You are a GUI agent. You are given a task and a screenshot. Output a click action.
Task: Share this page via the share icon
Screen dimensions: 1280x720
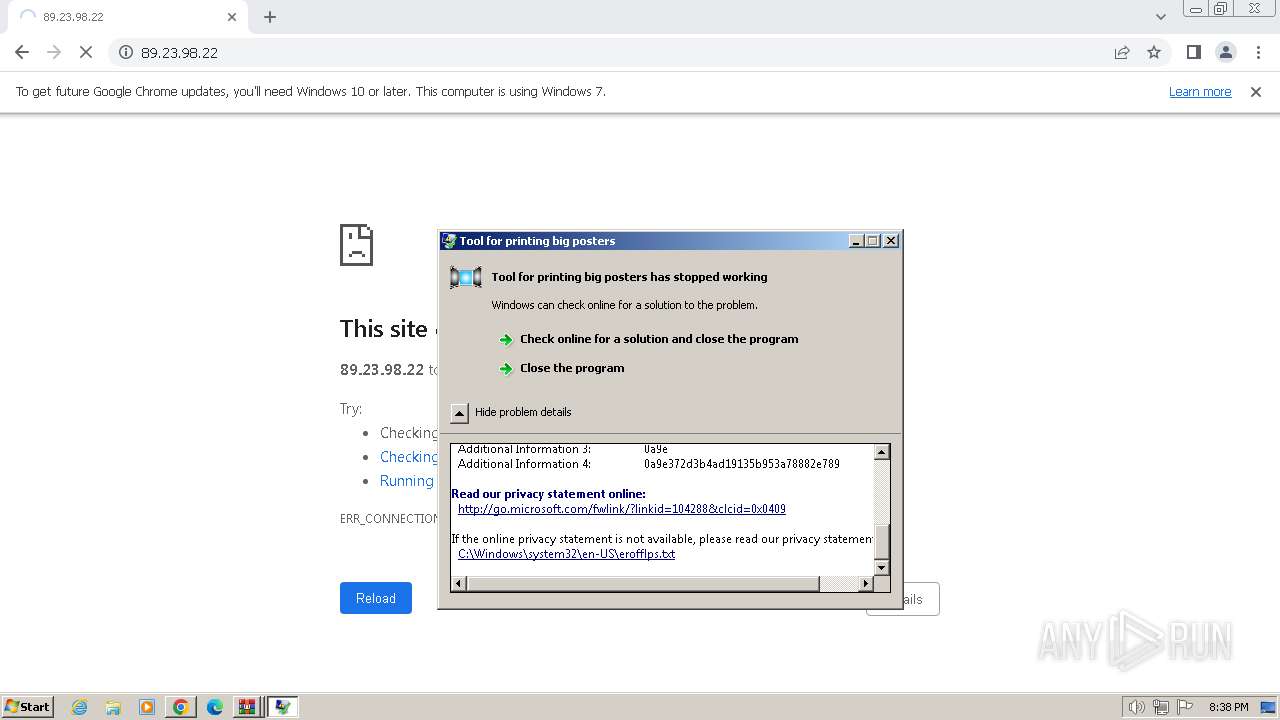pyautogui.click(x=1122, y=52)
